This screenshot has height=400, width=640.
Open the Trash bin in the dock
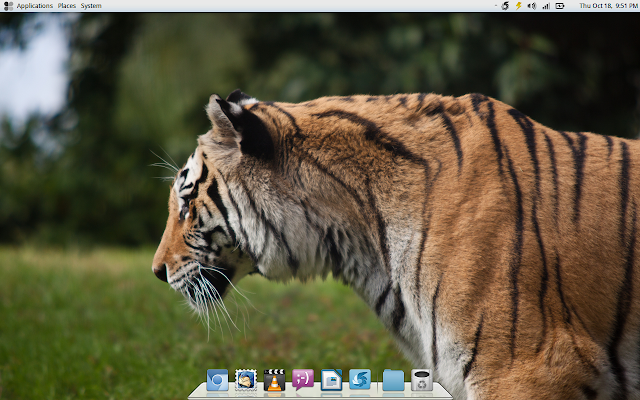(x=422, y=380)
